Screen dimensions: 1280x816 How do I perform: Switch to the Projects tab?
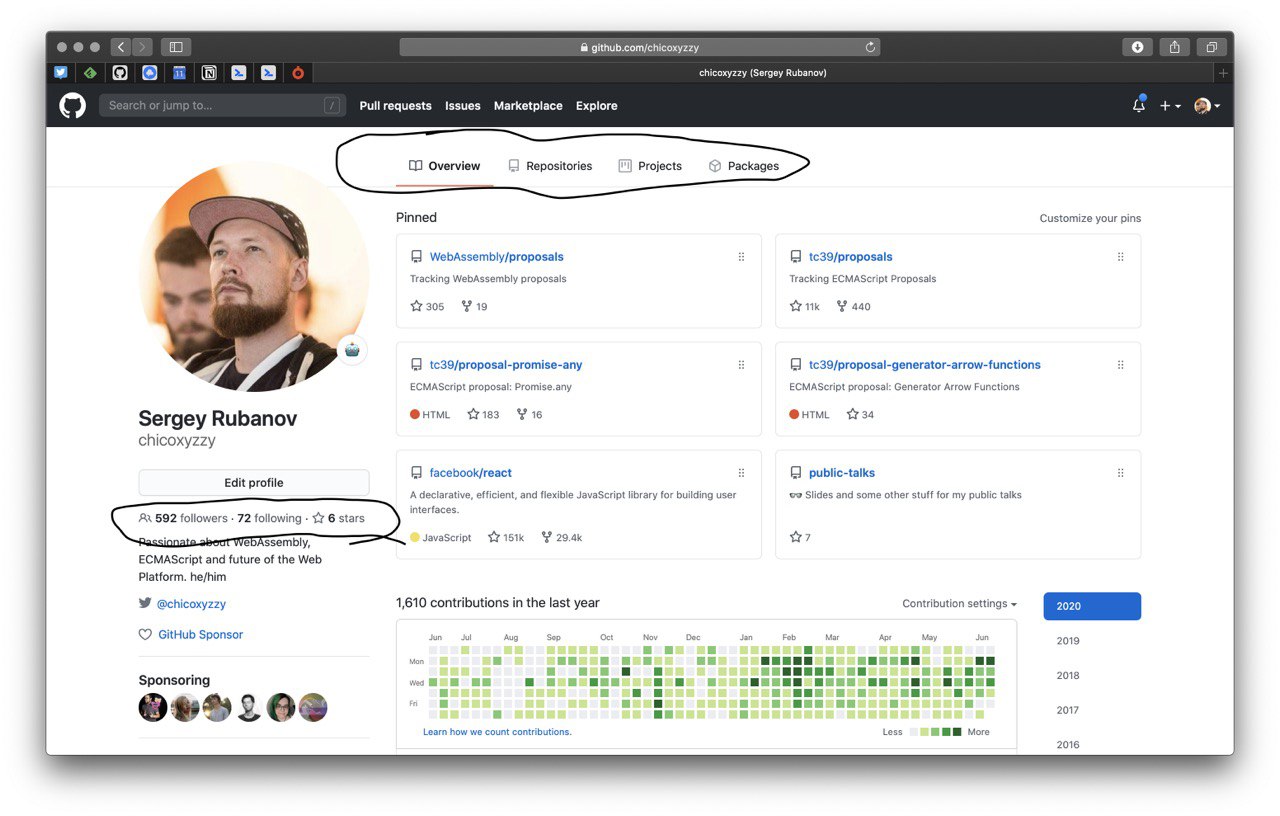[x=650, y=166]
